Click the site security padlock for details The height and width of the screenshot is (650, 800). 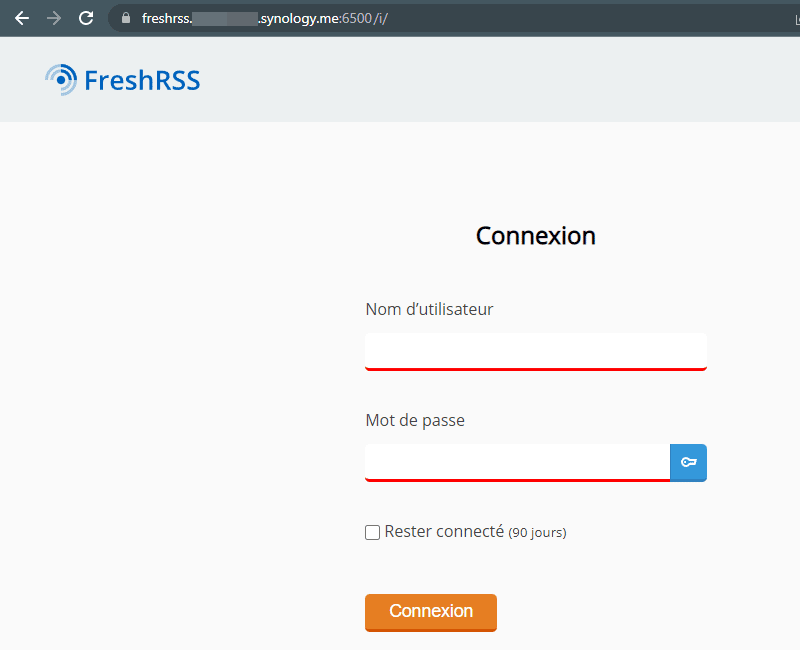coord(124,17)
